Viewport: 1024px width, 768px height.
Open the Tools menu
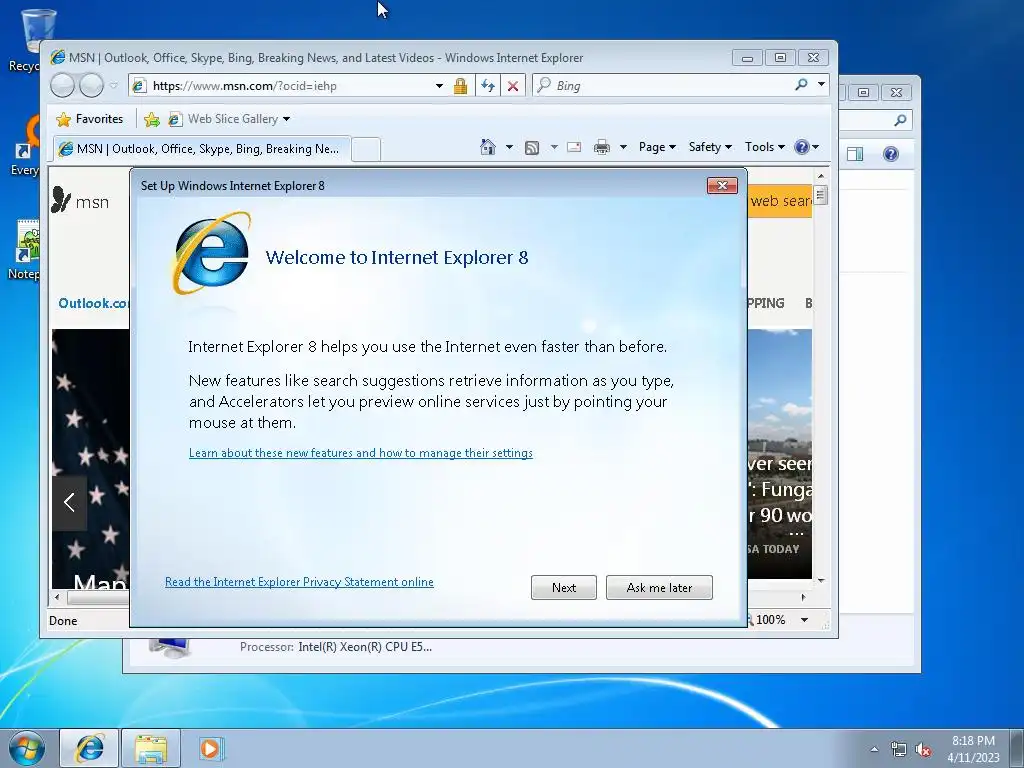click(x=764, y=147)
